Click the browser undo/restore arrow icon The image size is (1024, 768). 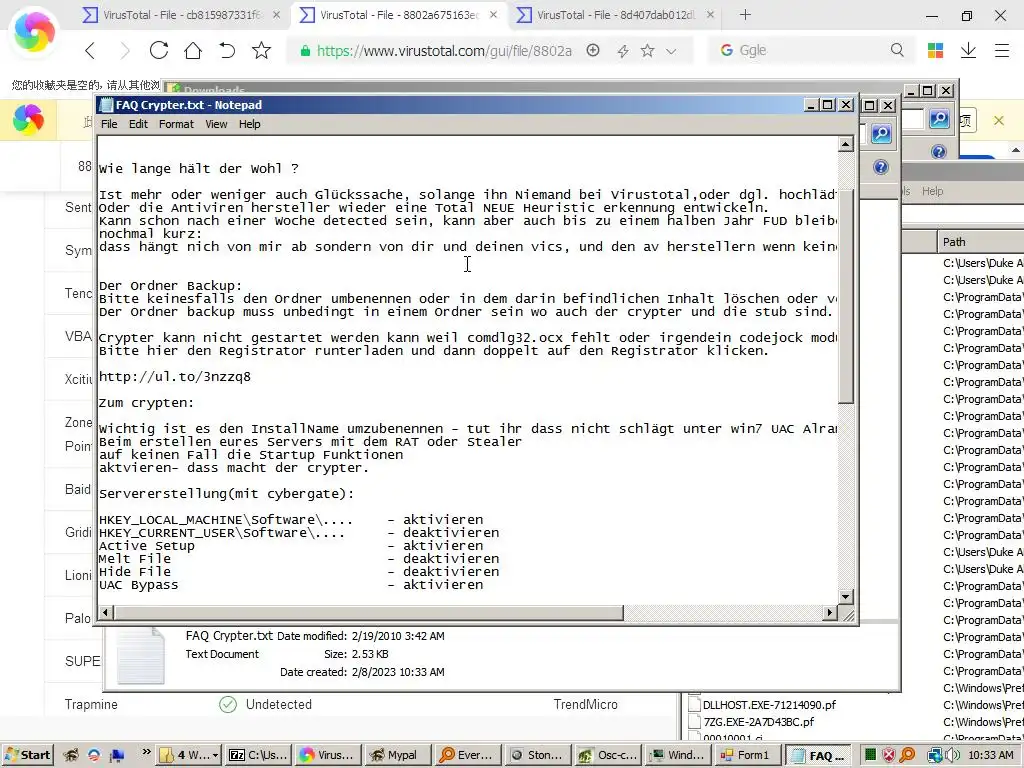(x=227, y=50)
